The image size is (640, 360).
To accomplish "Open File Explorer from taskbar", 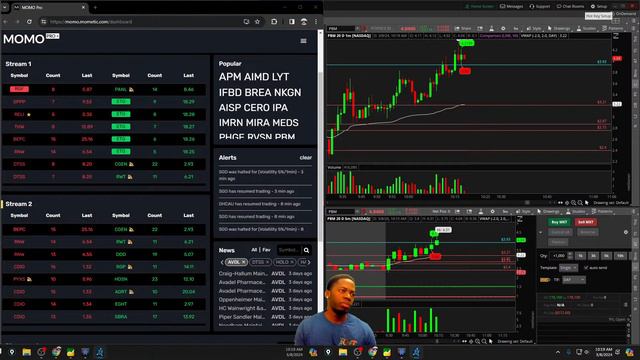I will click(x=27, y=352).
